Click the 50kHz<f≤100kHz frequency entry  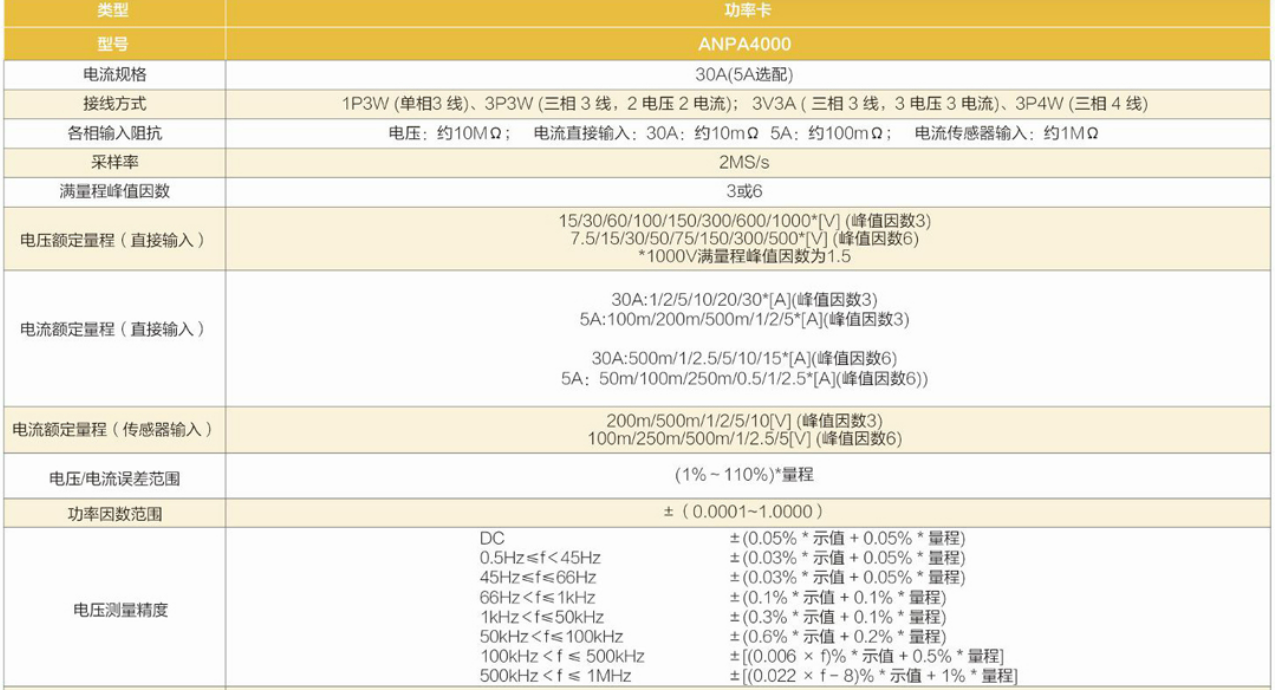(x=551, y=636)
